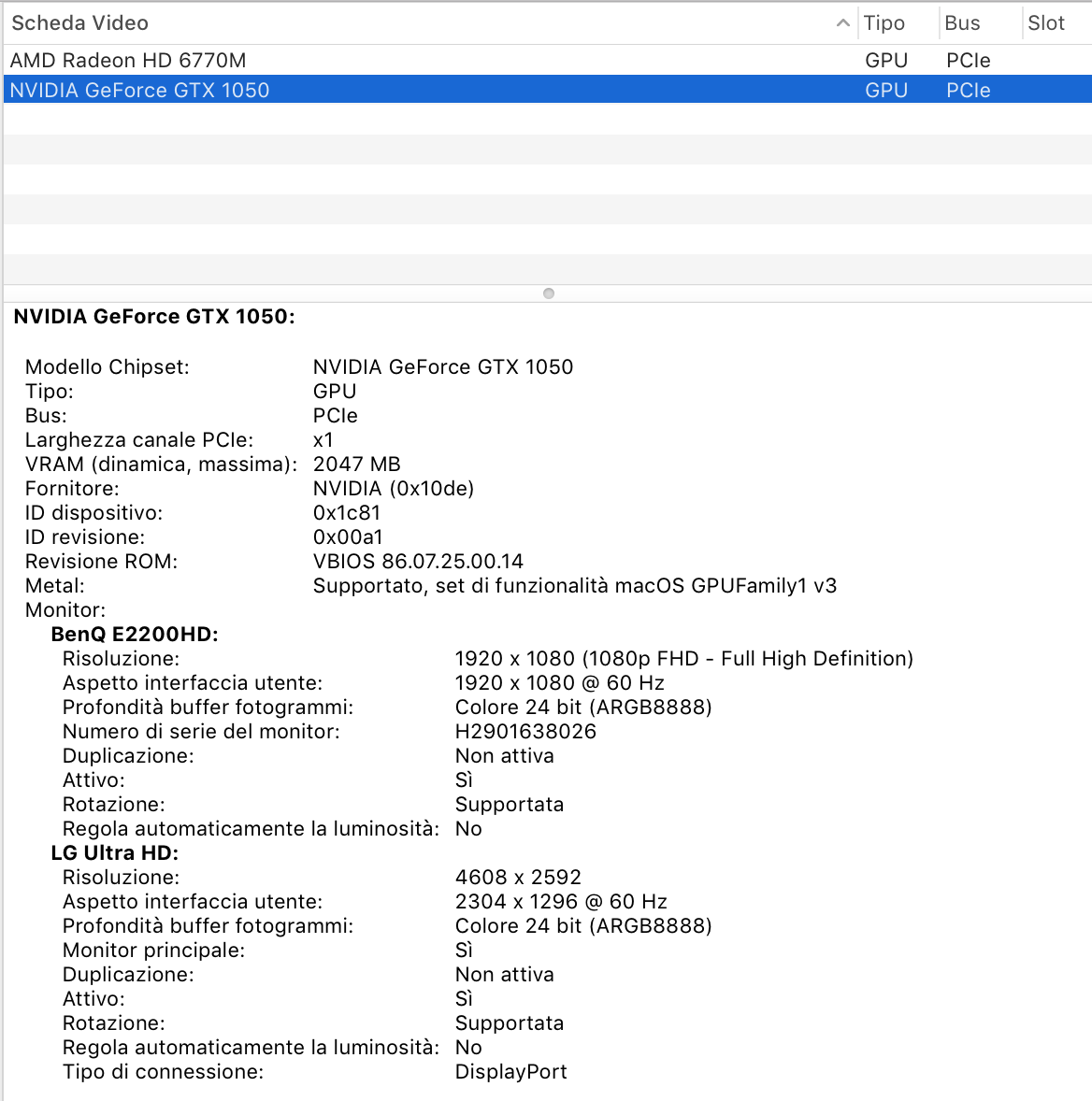Image resolution: width=1092 pixels, height=1101 pixels.
Task: Click the device ID 0x1c81 value
Action: (346, 512)
